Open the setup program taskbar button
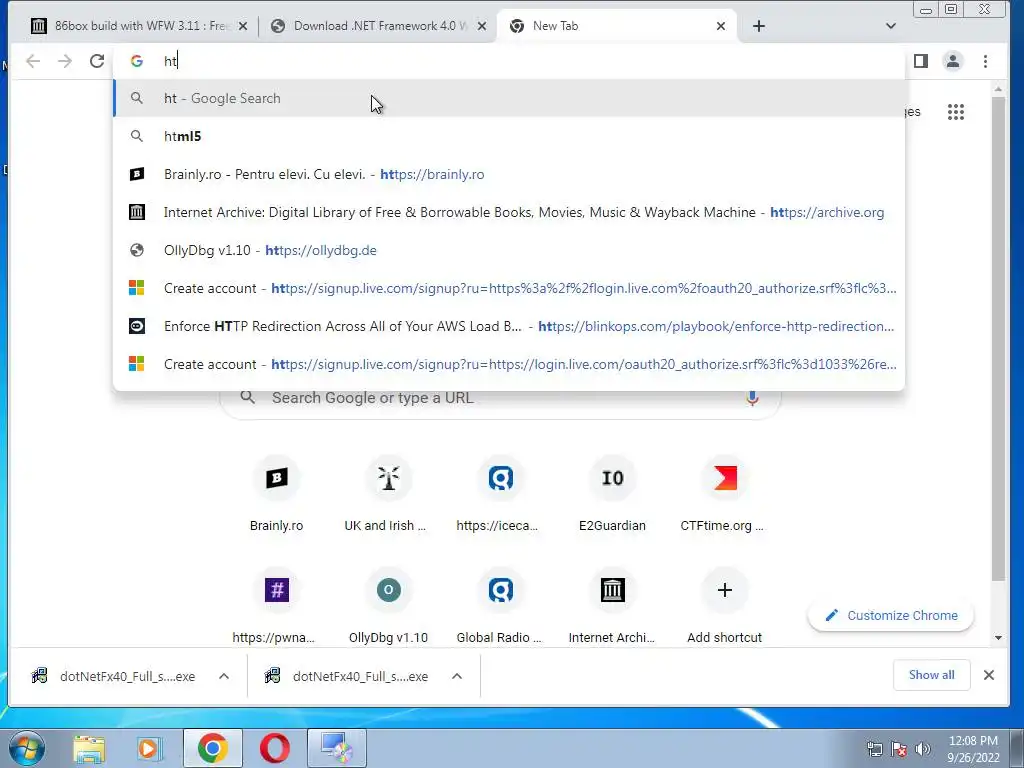The image size is (1024, 768). (338, 748)
